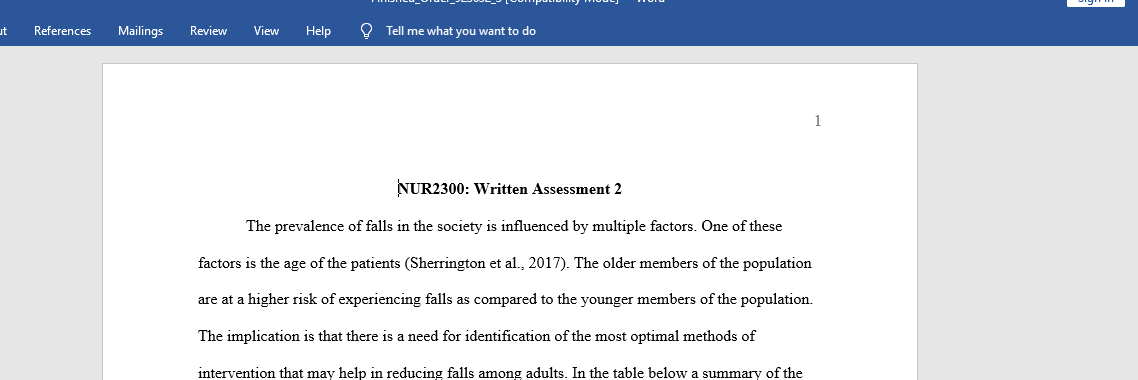Viewport: 1138px width, 380px height.
Task: Click the Tell me lightbulb icon
Action: click(x=367, y=30)
